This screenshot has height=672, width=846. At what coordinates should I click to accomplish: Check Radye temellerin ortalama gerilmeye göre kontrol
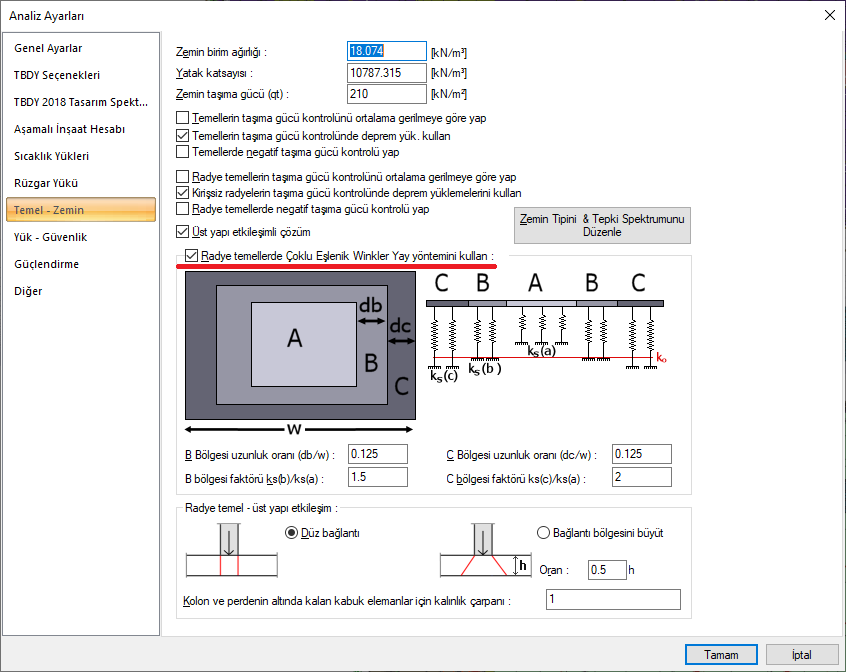(183, 176)
